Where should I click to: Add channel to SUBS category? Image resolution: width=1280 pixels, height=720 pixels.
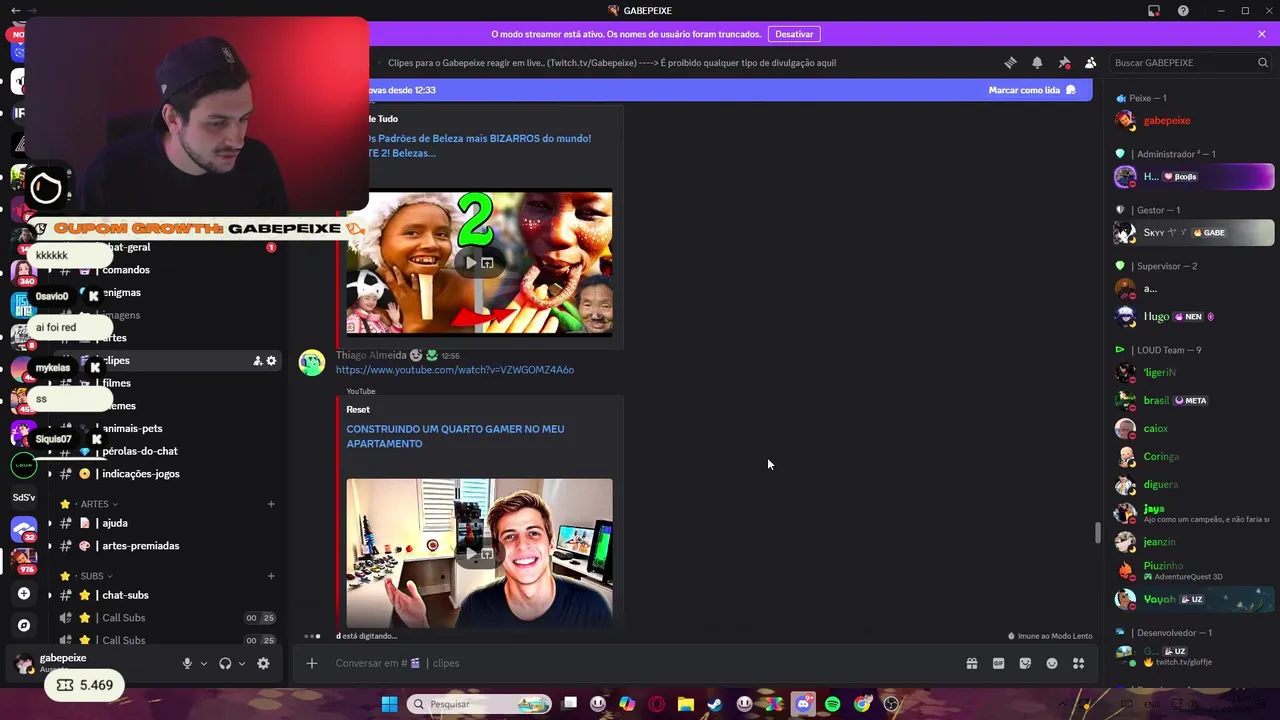[x=271, y=576]
